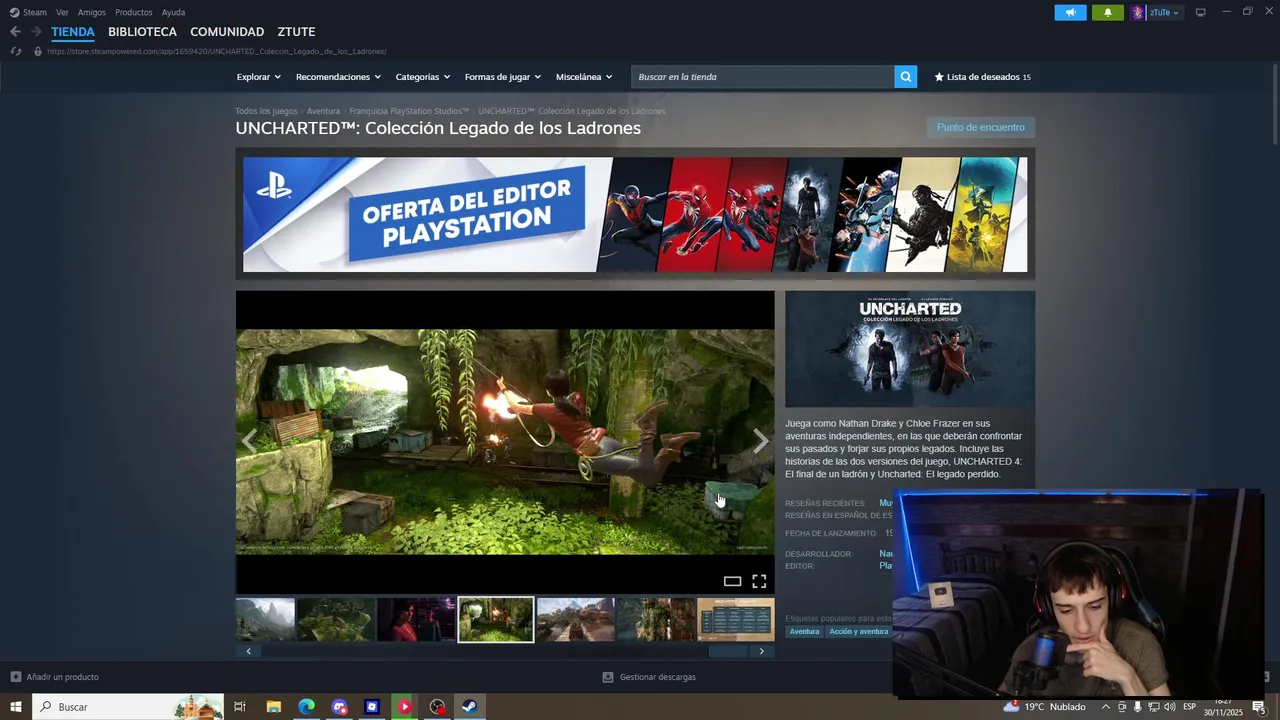Select the fifth ruins thumbnail
The image size is (1280, 720).
(576, 620)
